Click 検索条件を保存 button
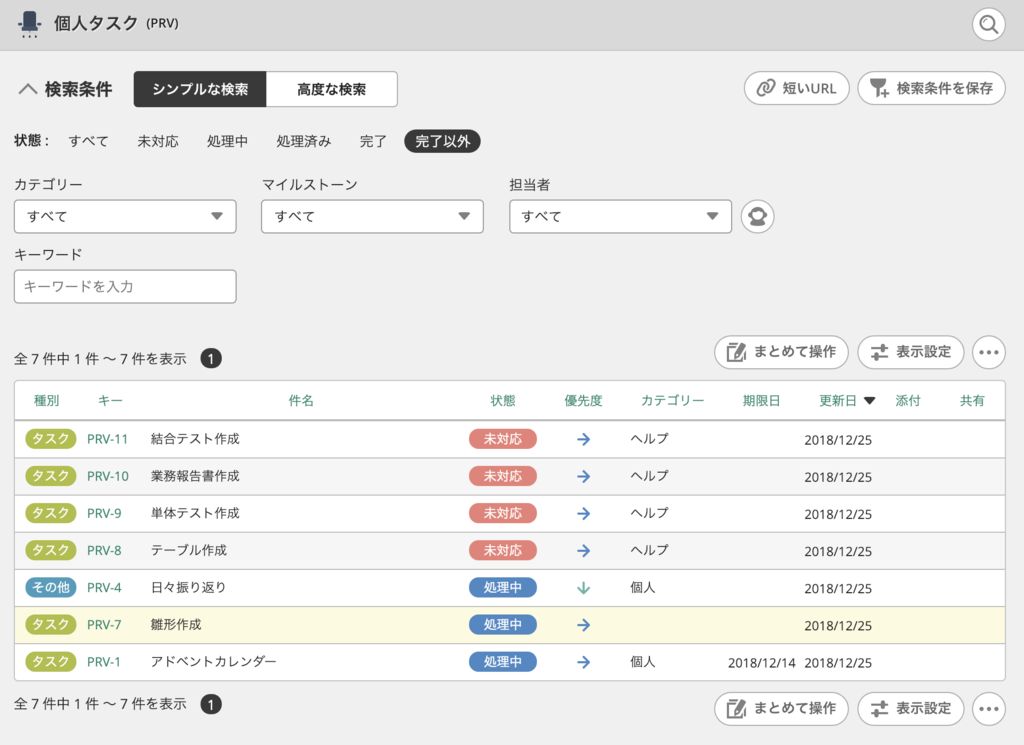The image size is (1024, 745). (x=931, y=88)
